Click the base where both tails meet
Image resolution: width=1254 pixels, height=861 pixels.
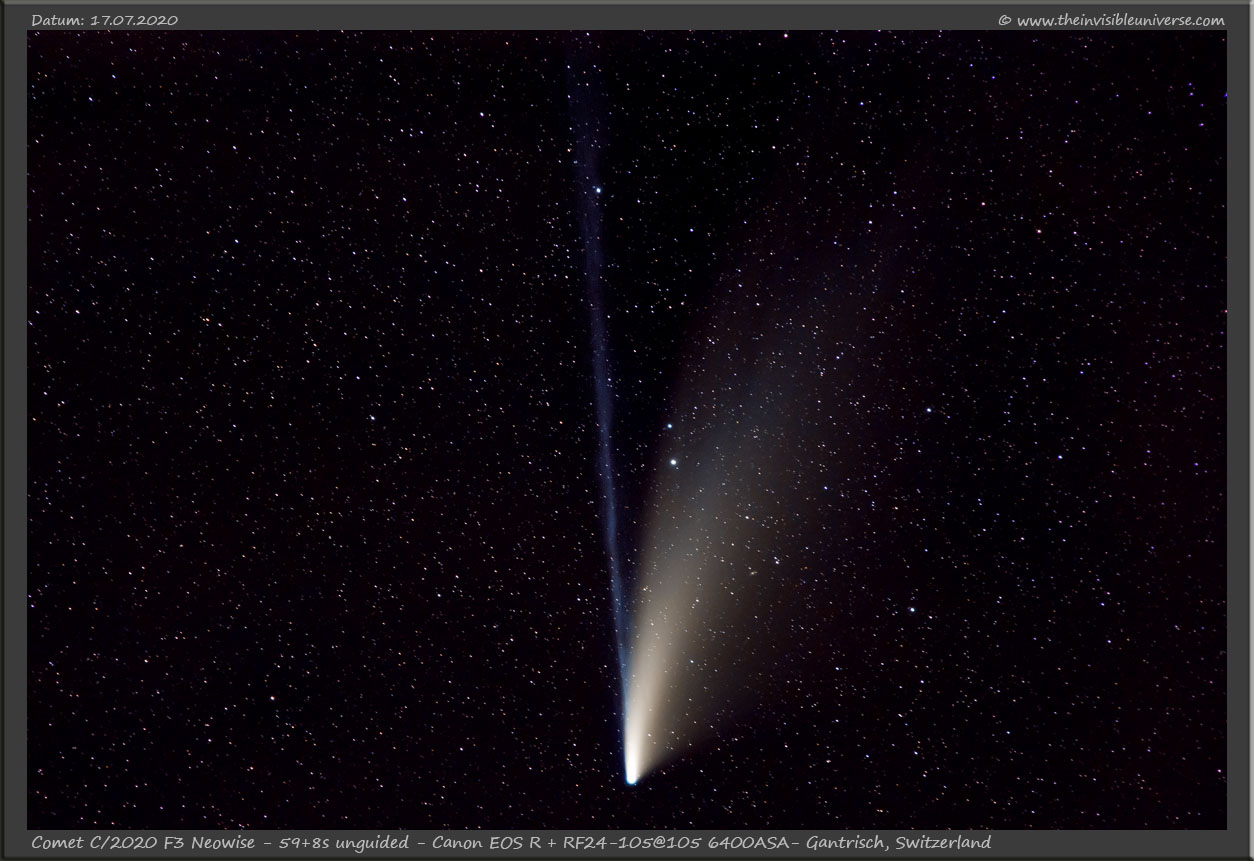pyautogui.click(x=629, y=740)
